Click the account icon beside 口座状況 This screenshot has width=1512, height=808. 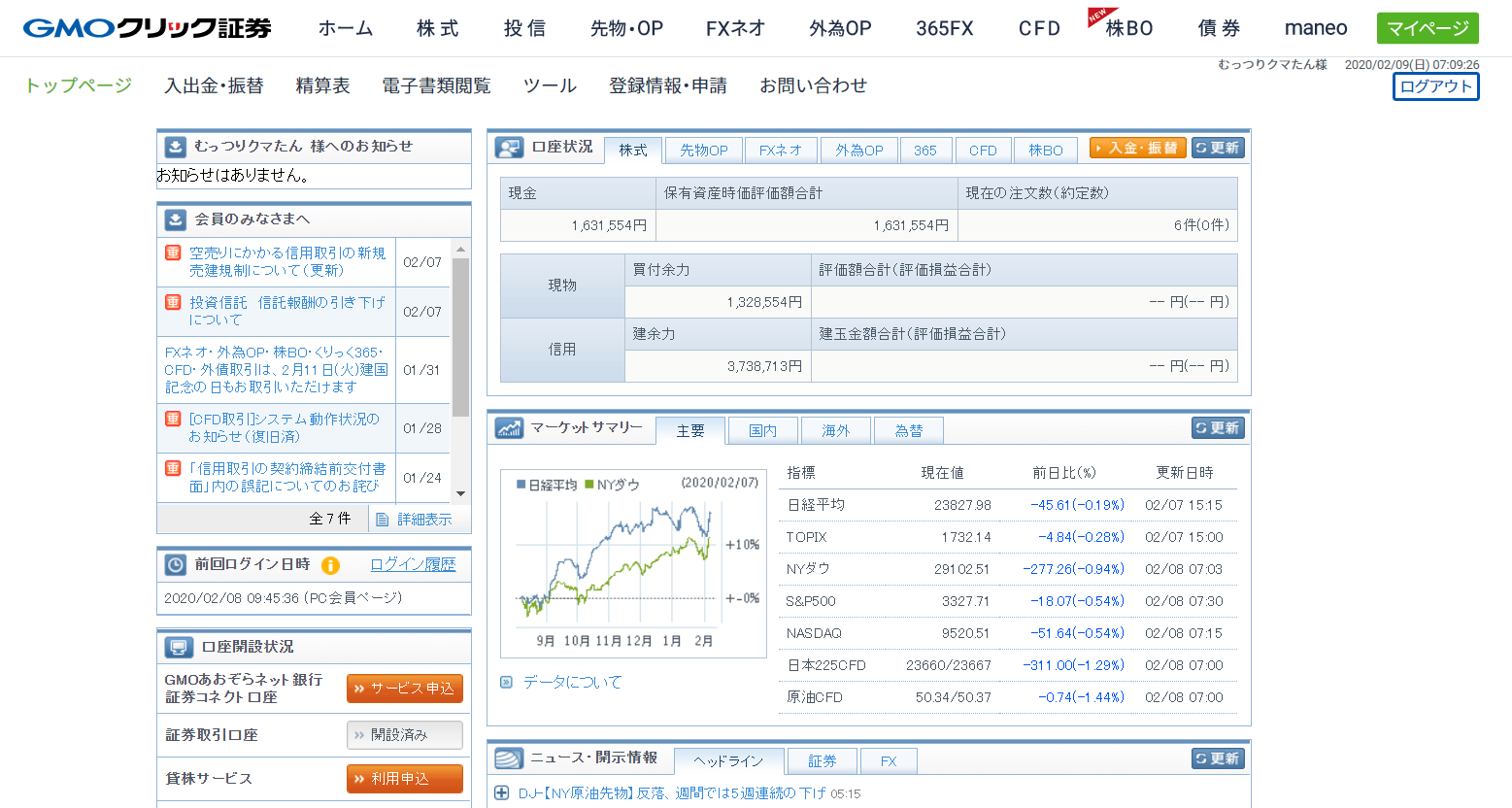click(509, 148)
